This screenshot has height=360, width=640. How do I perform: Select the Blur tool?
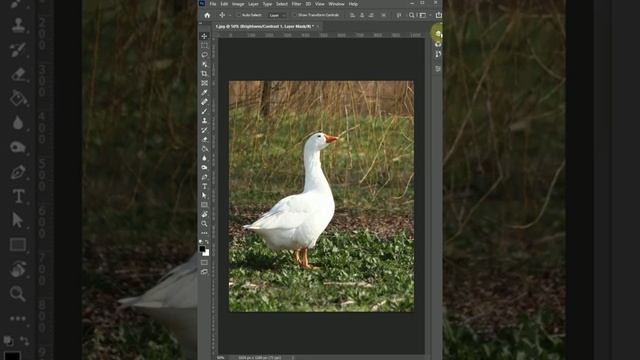(204, 158)
